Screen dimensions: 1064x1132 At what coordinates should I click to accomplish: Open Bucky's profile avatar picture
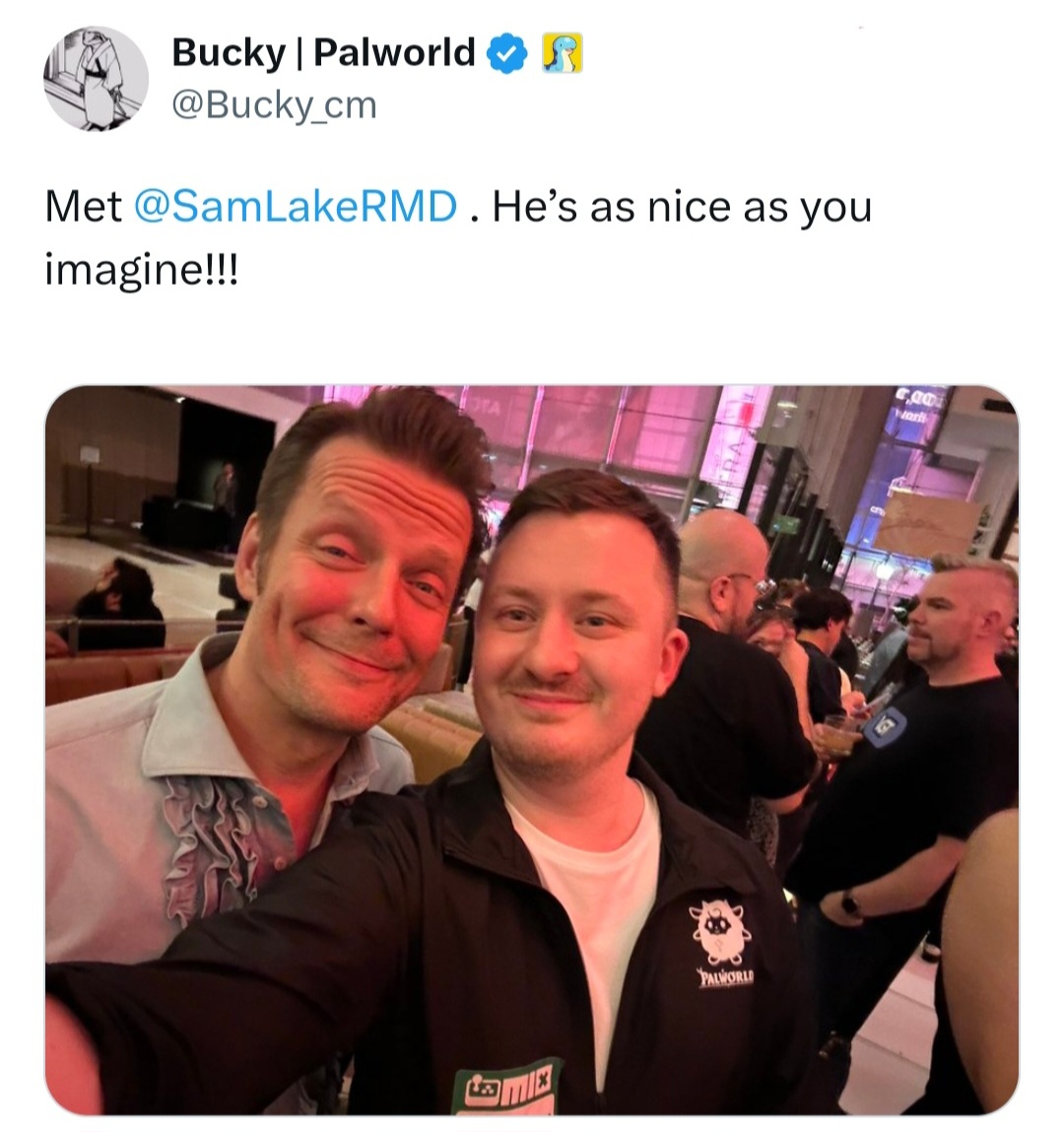pyautogui.click(x=96, y=79)
